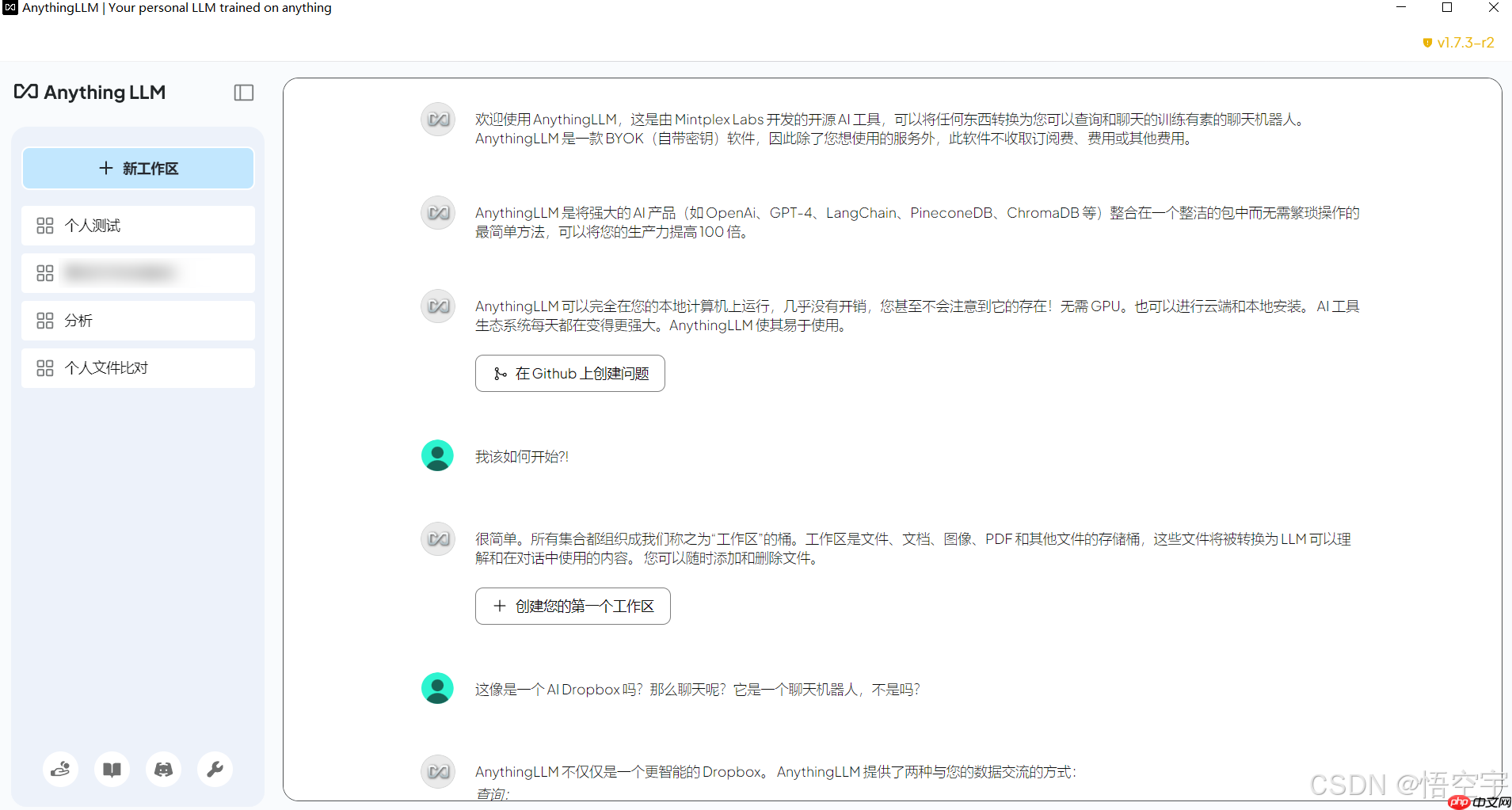Click 创建您的第一个工作区 button

(x=572, y=606)
